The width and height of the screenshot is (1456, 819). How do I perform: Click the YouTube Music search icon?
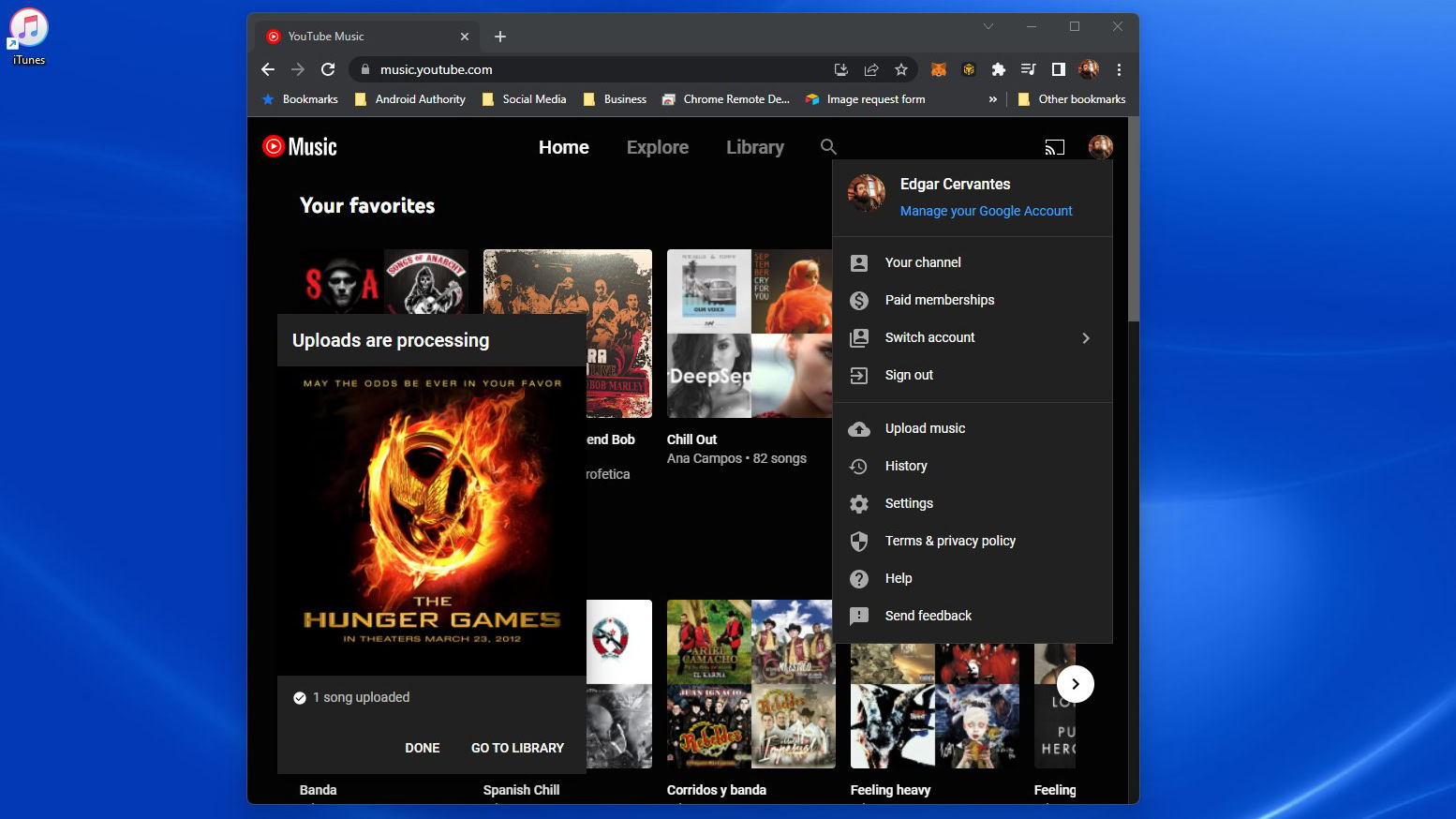pyautogui.click(x=828, y=147)
